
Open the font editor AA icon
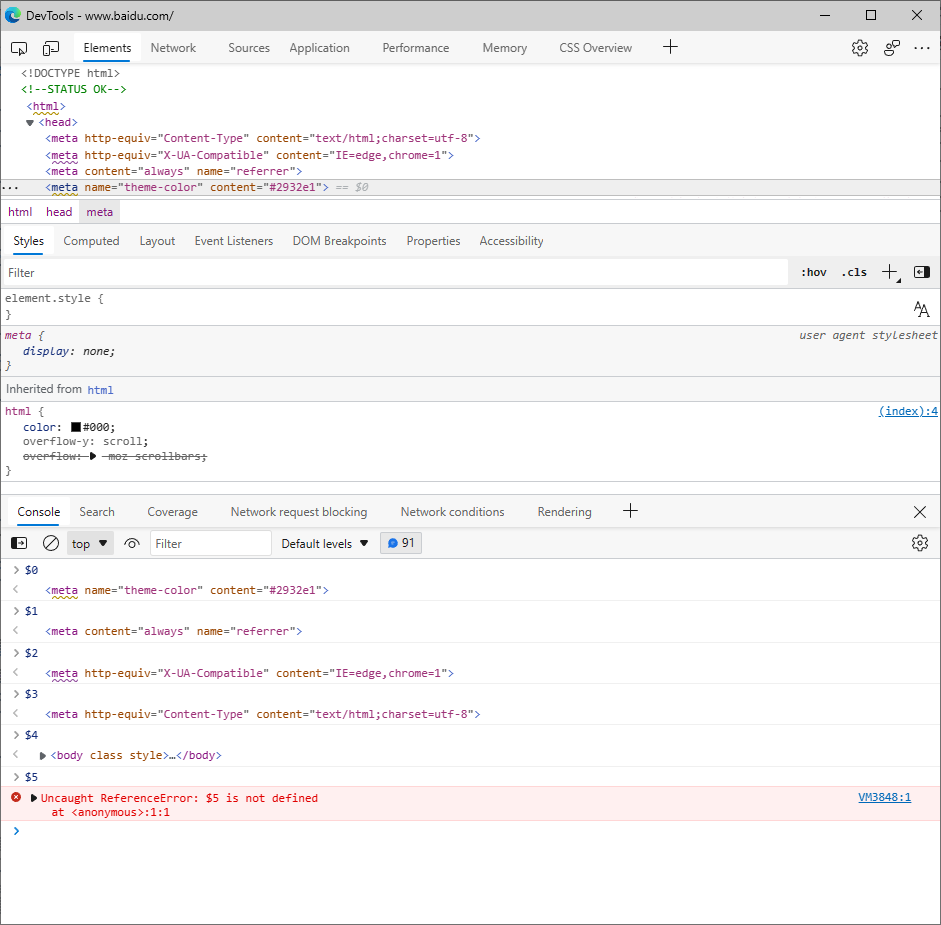tap(921, 309)
